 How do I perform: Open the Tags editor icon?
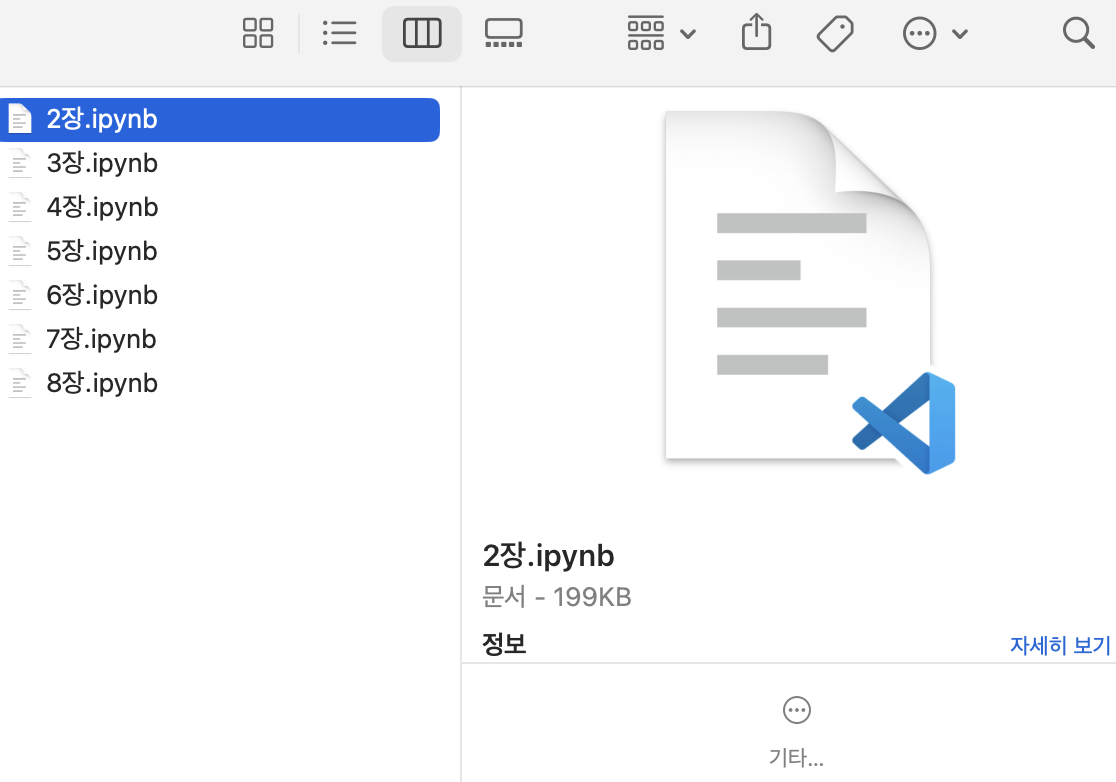(x=835, y=33)
